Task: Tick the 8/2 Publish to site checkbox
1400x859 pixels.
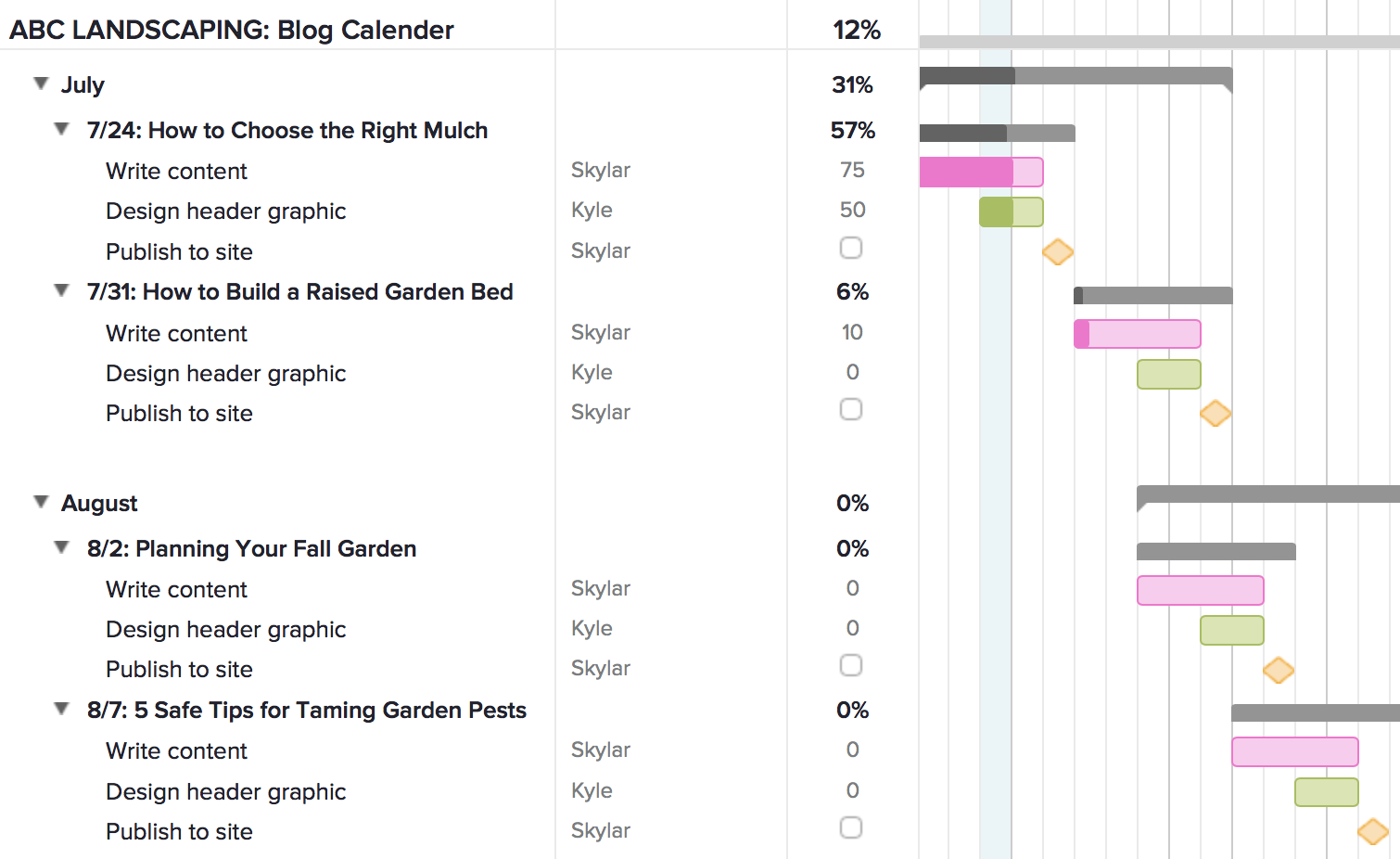Action: (x=851, y=665)
